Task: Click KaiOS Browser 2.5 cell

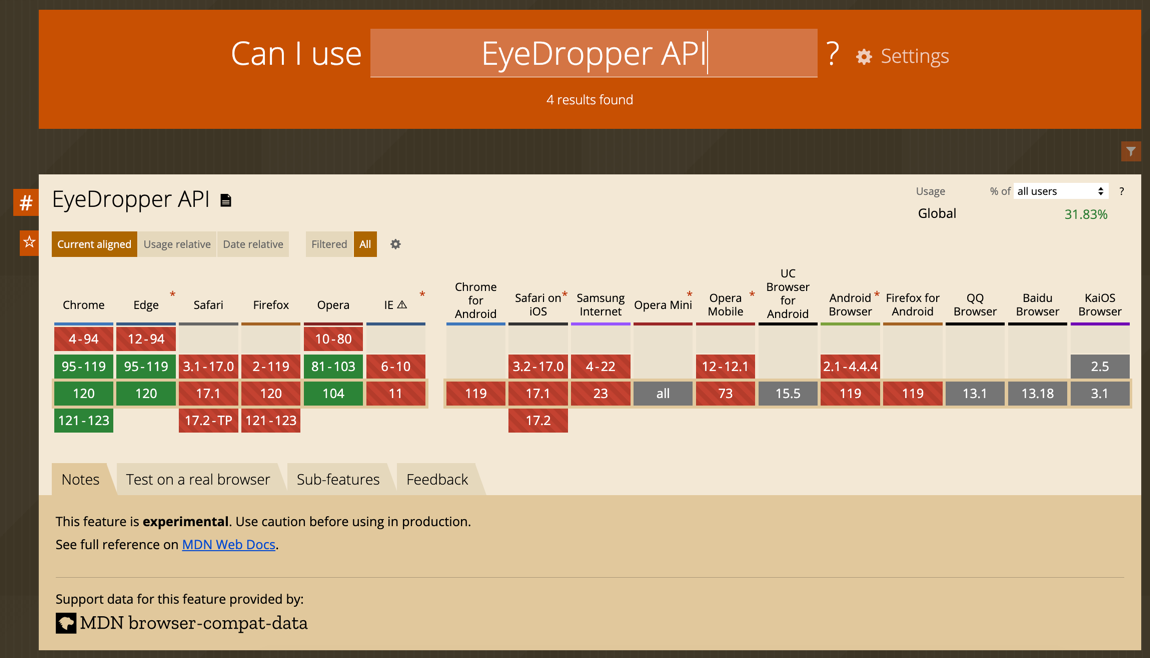Action: 1099,366
